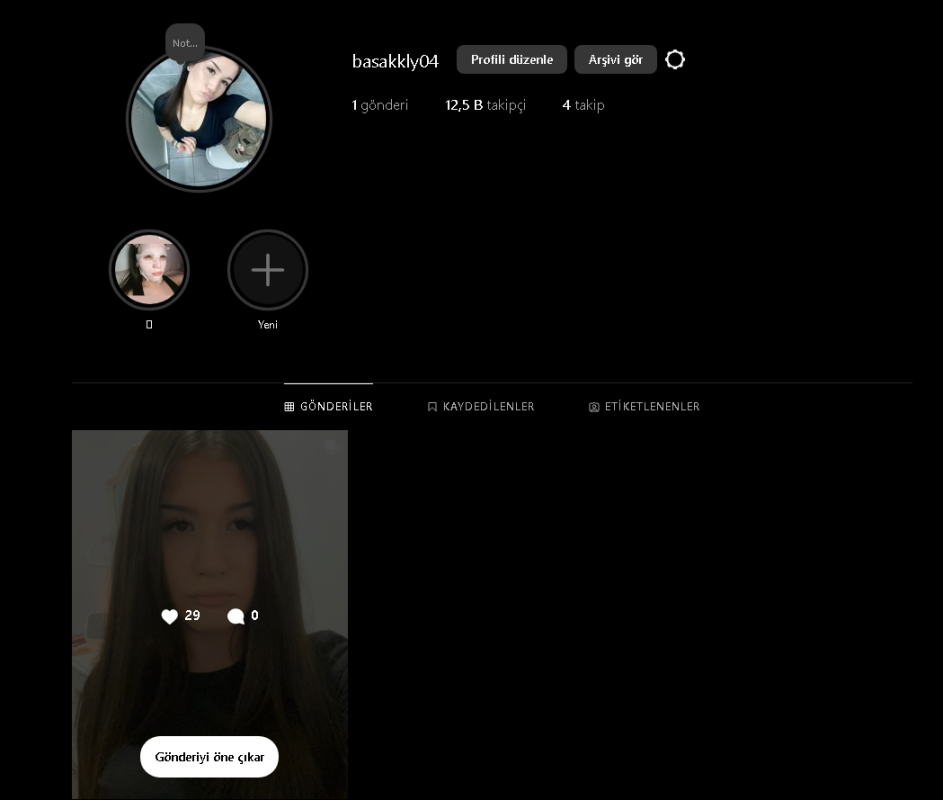Open the profile picture
This screenshot has height=800, width=943.
pyautogui.click(x=199, y=119)
